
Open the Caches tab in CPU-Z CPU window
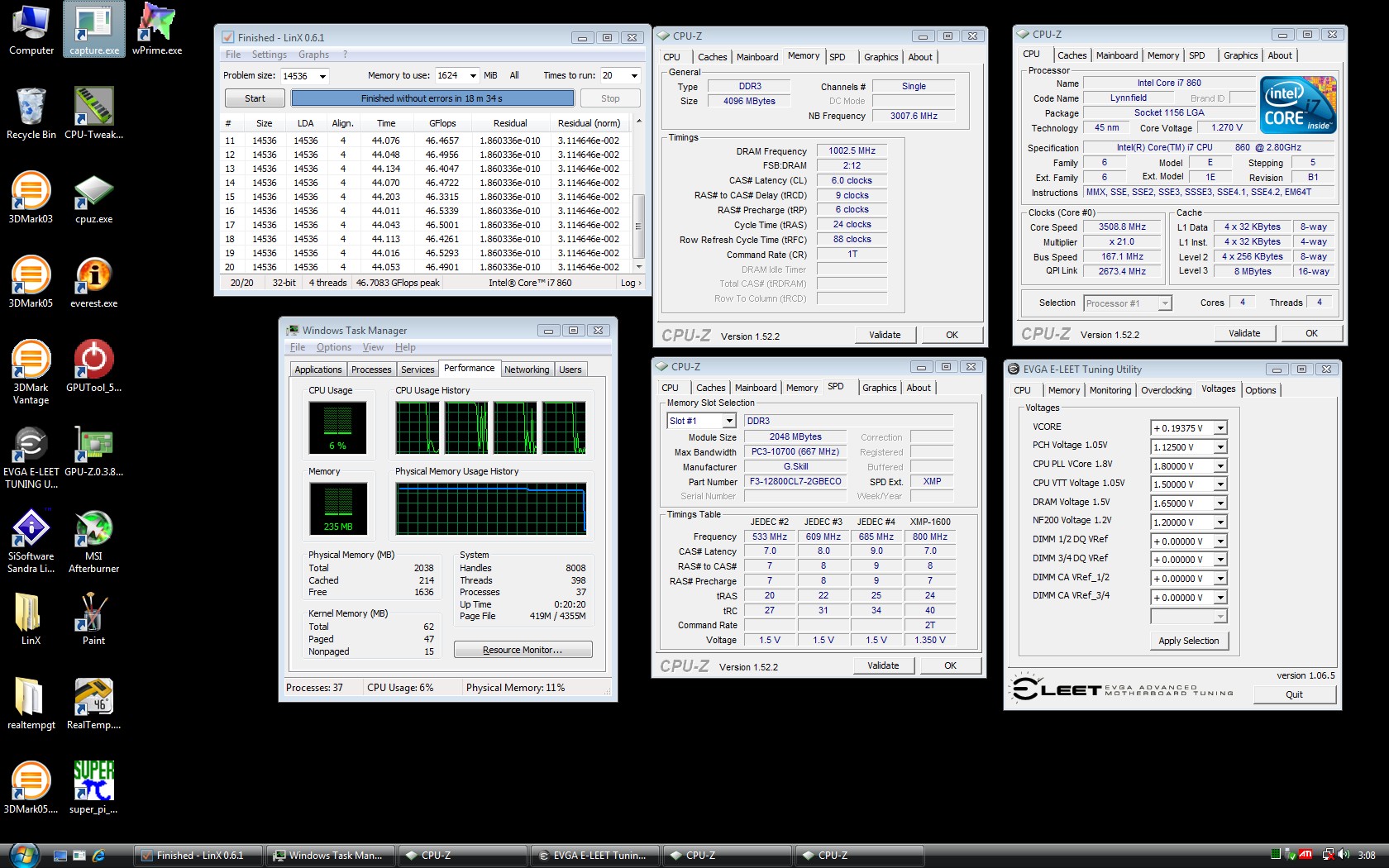coord(1072,55)
